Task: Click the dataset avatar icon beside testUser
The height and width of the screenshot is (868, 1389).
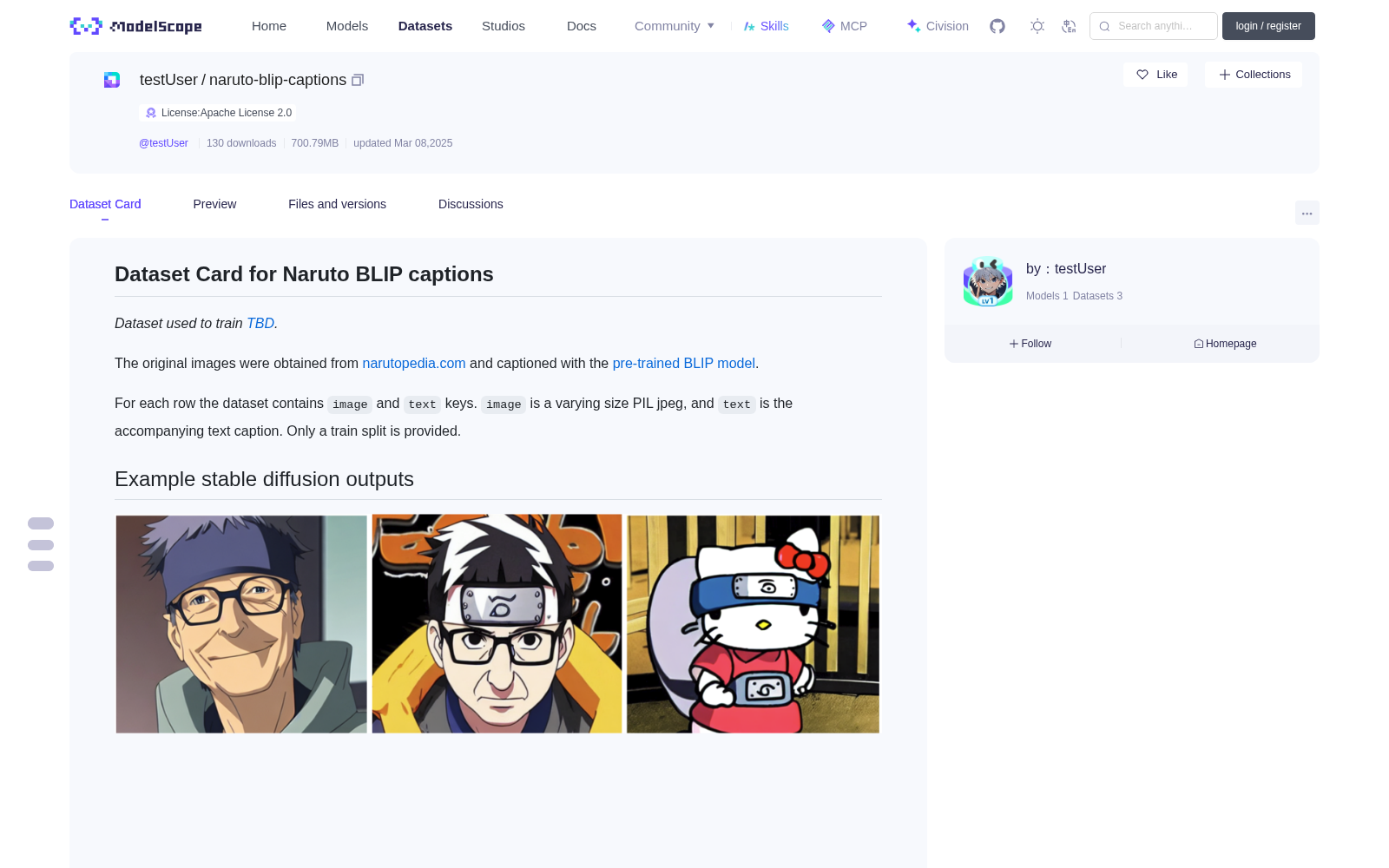Action: 112,80
